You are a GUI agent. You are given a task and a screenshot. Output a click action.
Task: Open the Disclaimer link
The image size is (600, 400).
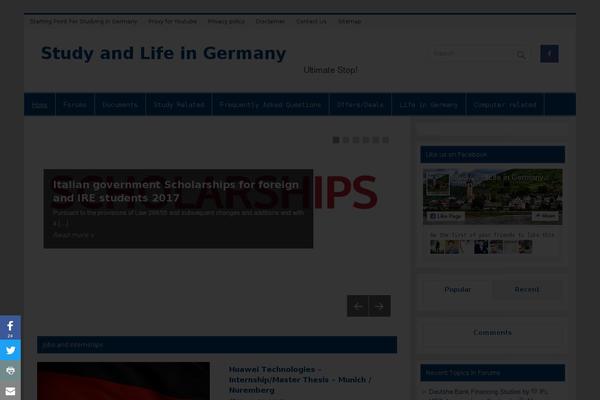(270, 21)
